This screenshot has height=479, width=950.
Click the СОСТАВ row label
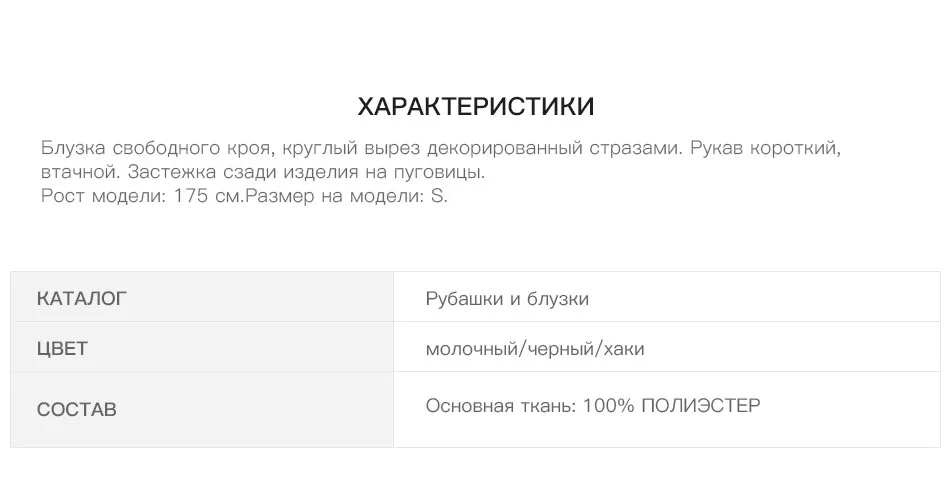(x=76, y=410)
